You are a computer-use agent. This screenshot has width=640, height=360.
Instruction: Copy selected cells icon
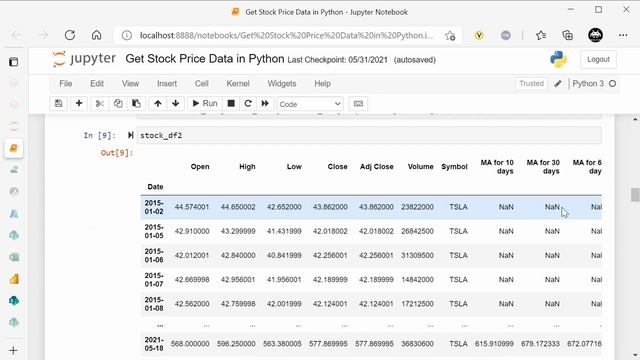coord(118,104)
